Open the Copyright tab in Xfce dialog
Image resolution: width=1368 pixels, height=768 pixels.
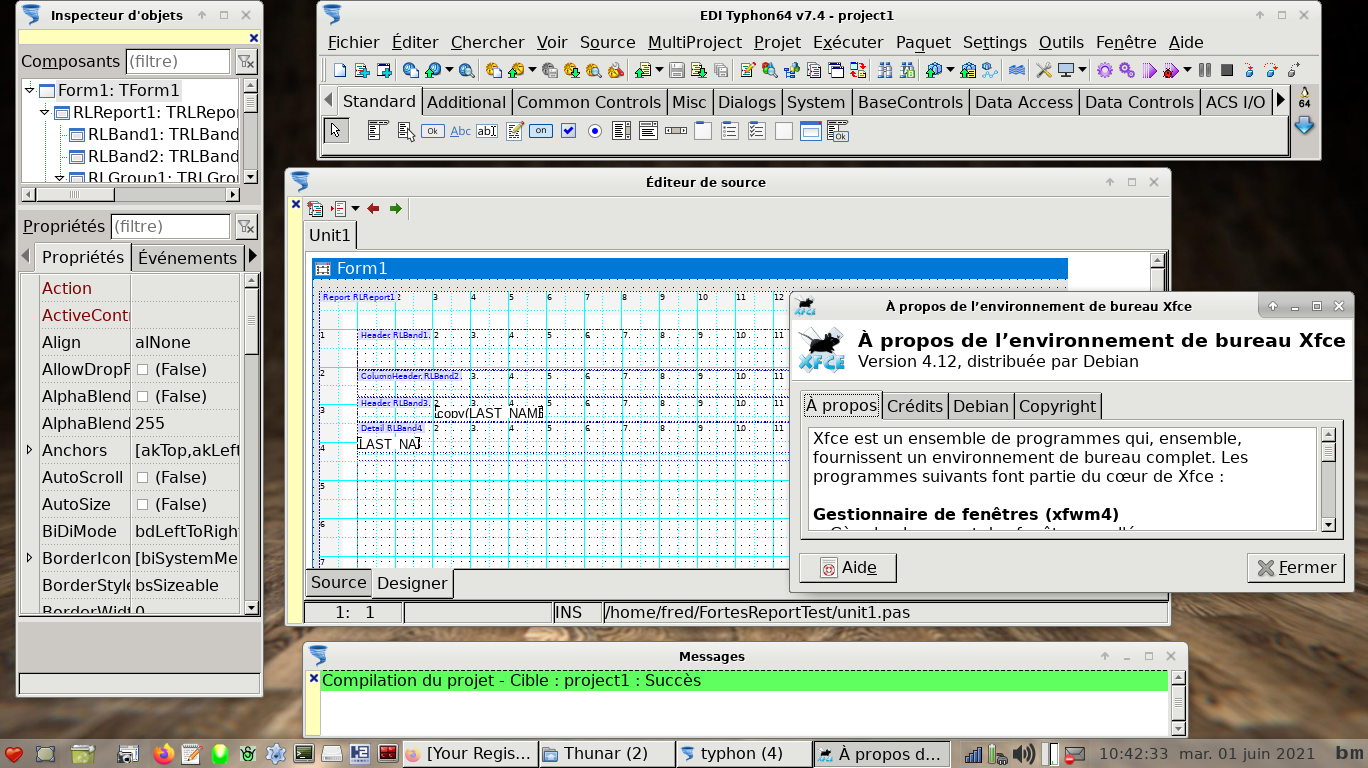coord(1057,405)
